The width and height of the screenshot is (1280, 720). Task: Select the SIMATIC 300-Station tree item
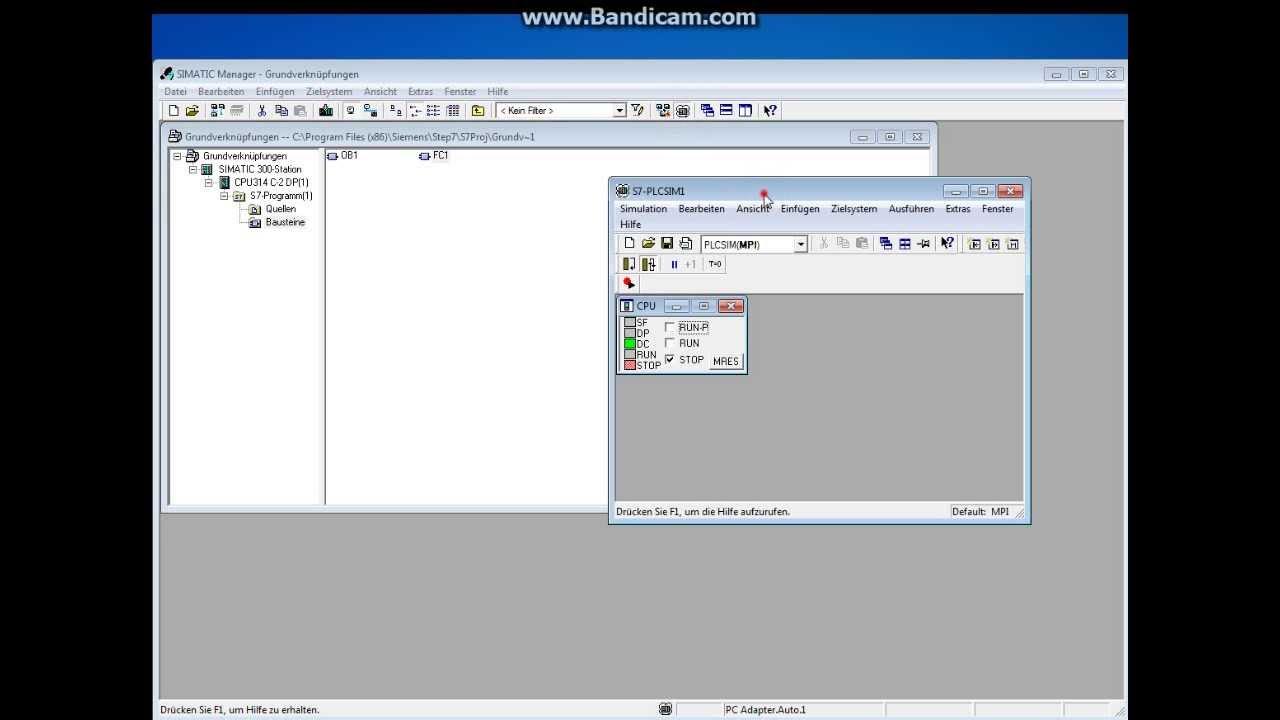[260, 169]
